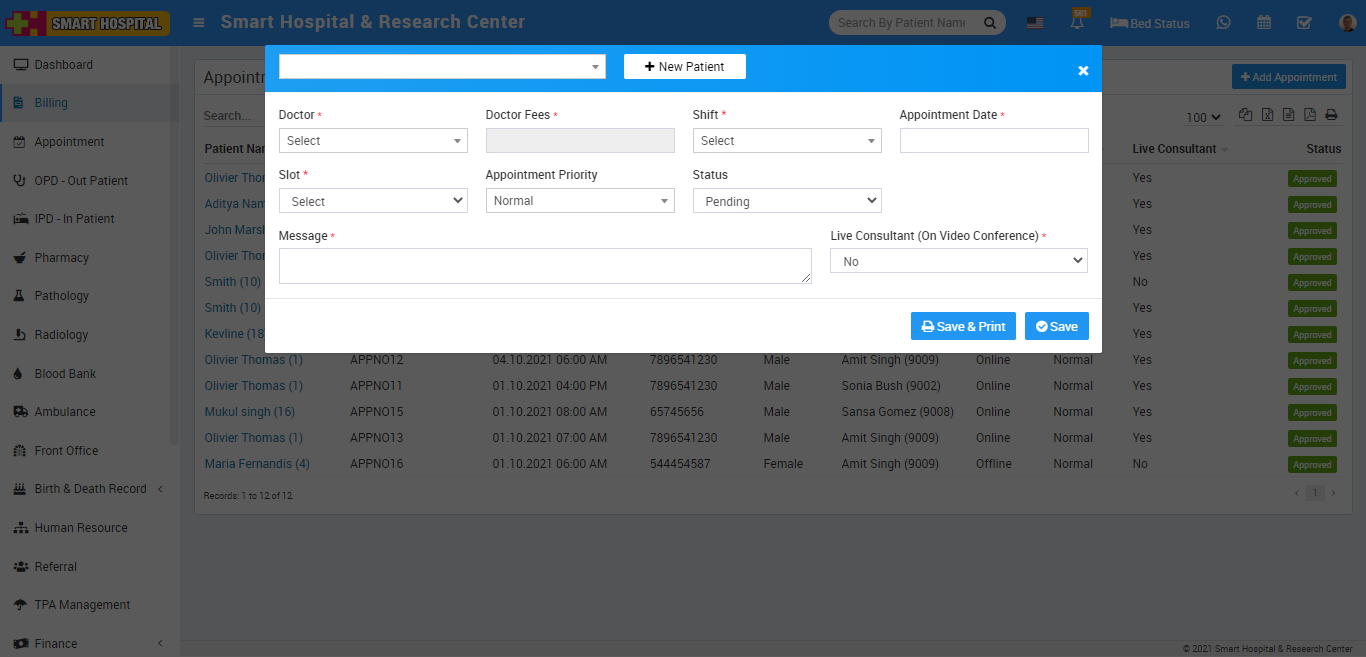The height and width of the screenshot is (657, 1366).
Task: Open the US flag language selector
Action: point(1035,23)
